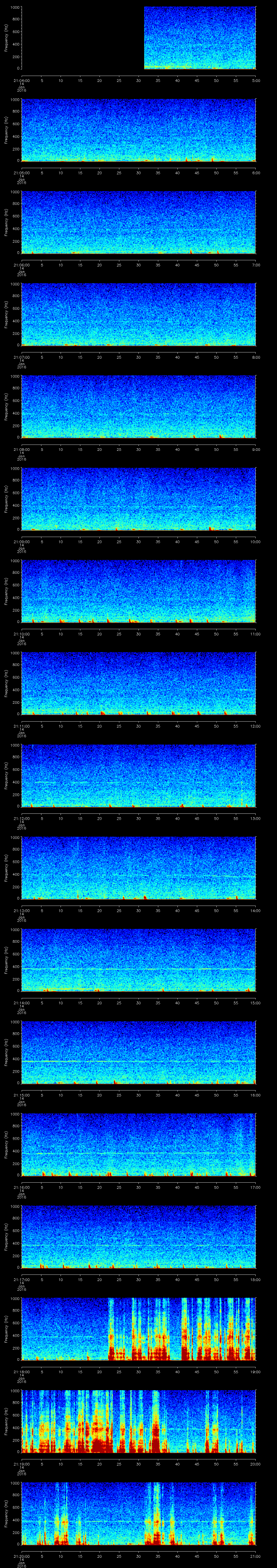Select the '21:10:00' time label
Screen dimensions: 277x1568
coord(21,634)
